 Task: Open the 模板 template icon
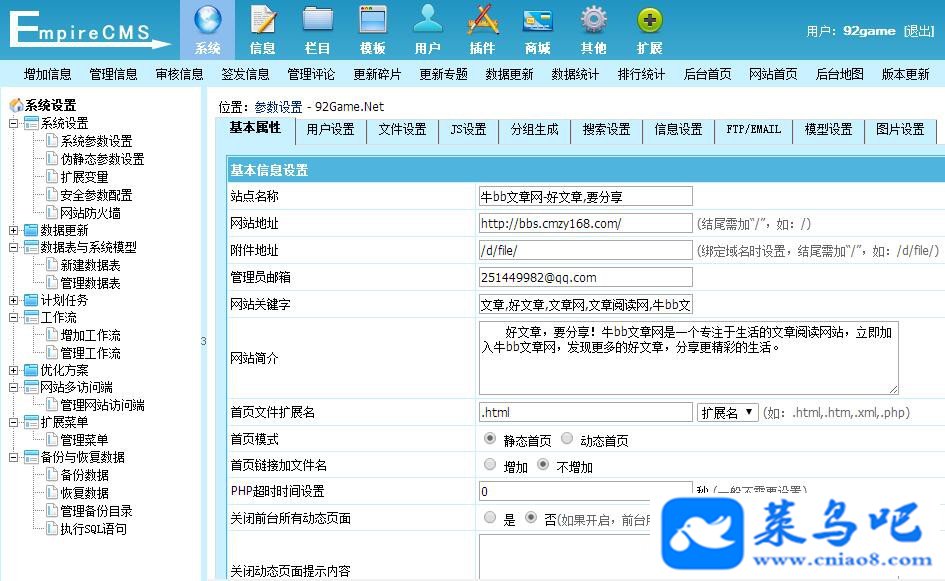click(372, 20)
